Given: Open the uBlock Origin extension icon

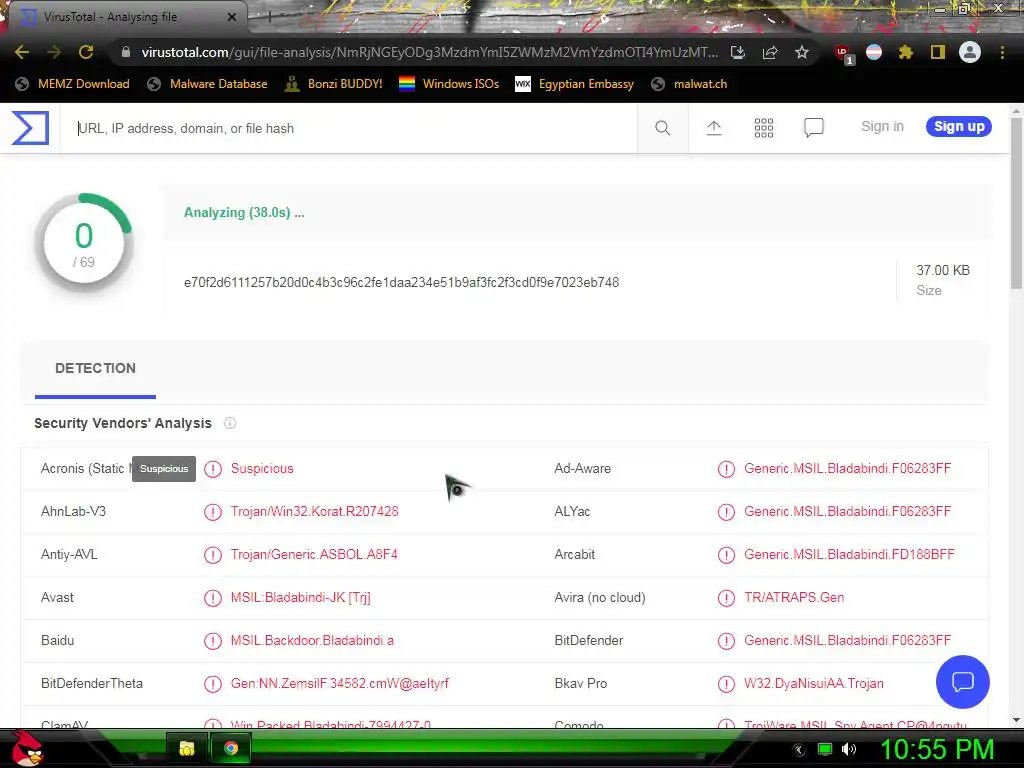Looking at the screenshot, I should pos(843,53).
